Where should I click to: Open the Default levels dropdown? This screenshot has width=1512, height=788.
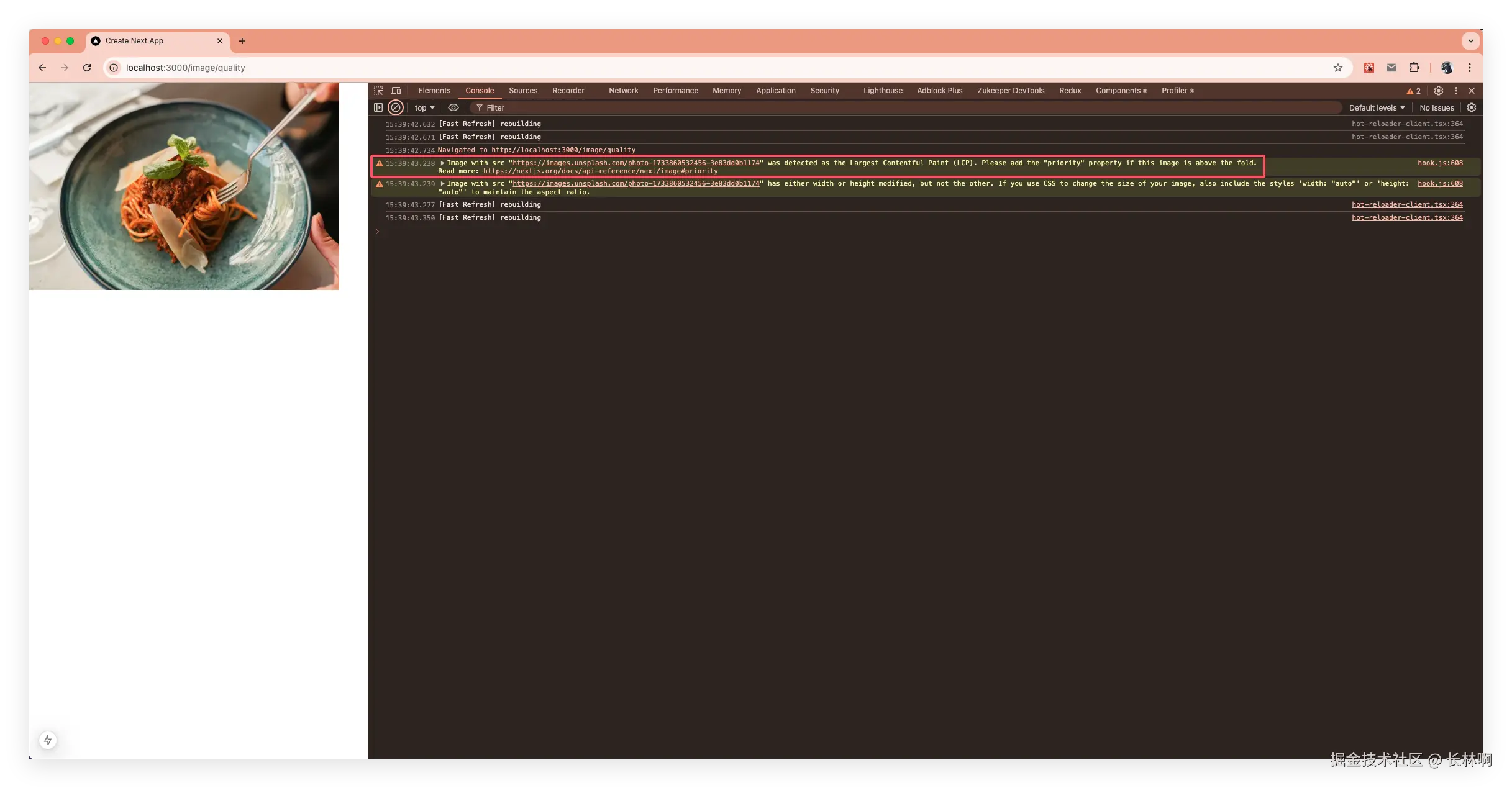point(1377,107)
